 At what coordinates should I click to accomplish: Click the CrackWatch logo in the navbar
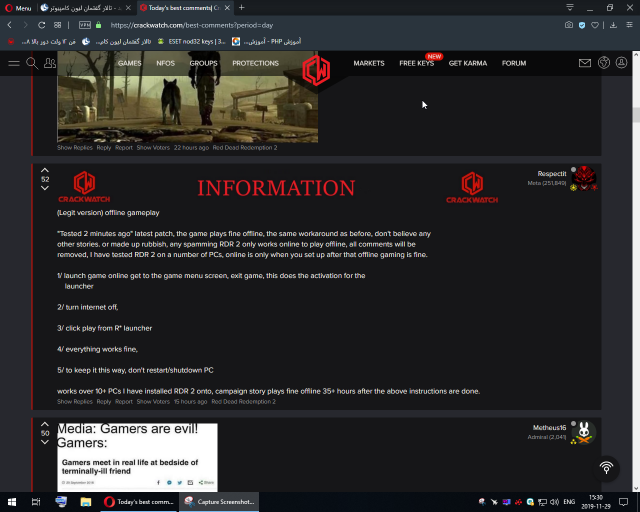316,69
